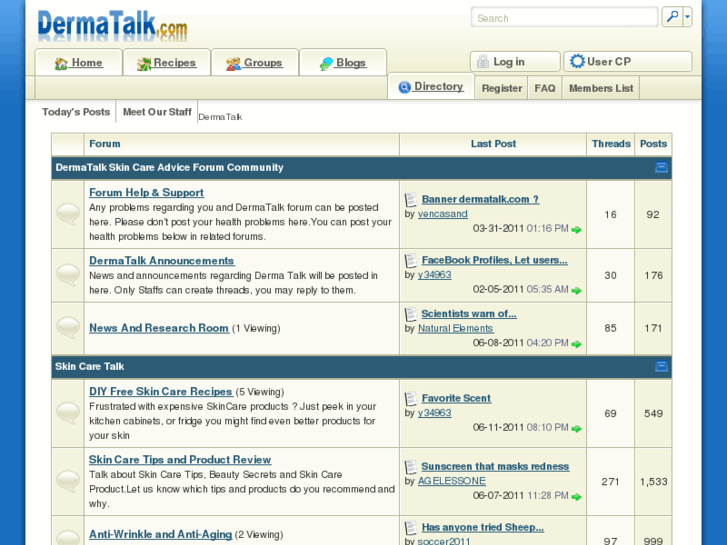
Task: Click the gear icon in the User CP button
Action: click(x=577, y=61)
